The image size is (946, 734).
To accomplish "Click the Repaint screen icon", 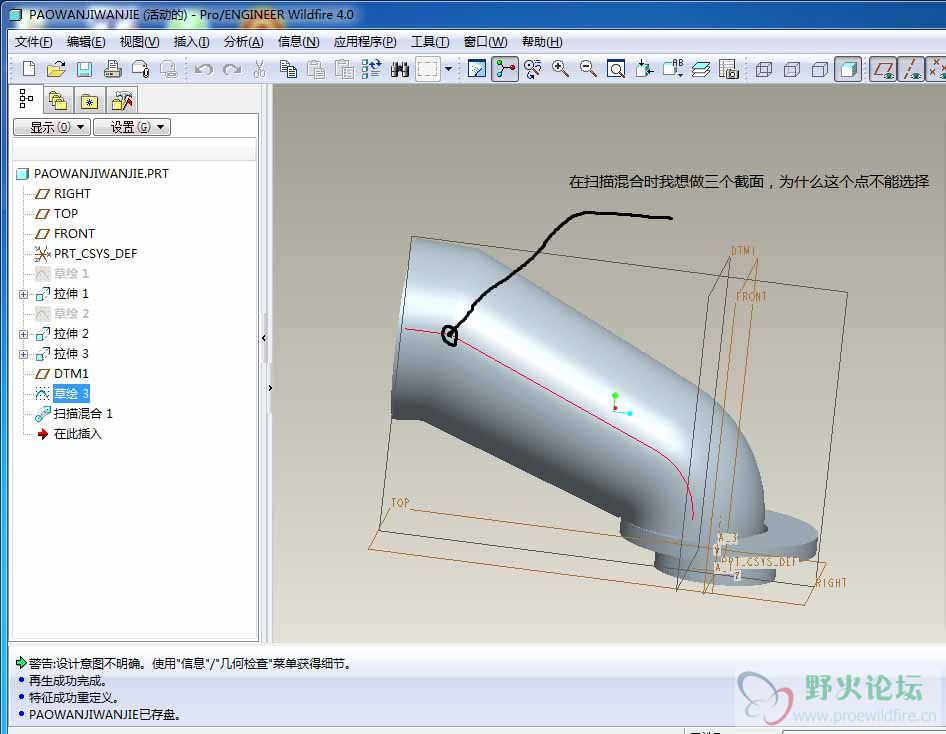I will click(477, 69).
